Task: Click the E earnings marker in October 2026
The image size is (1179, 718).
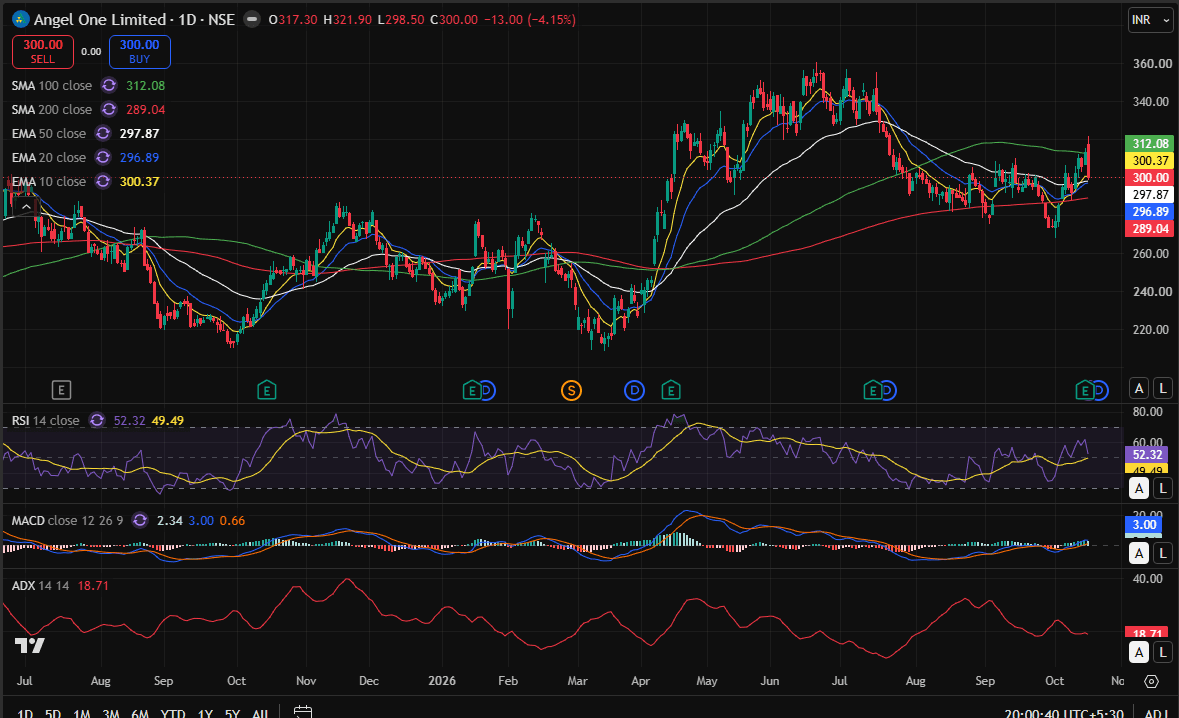Action: 1084,390
